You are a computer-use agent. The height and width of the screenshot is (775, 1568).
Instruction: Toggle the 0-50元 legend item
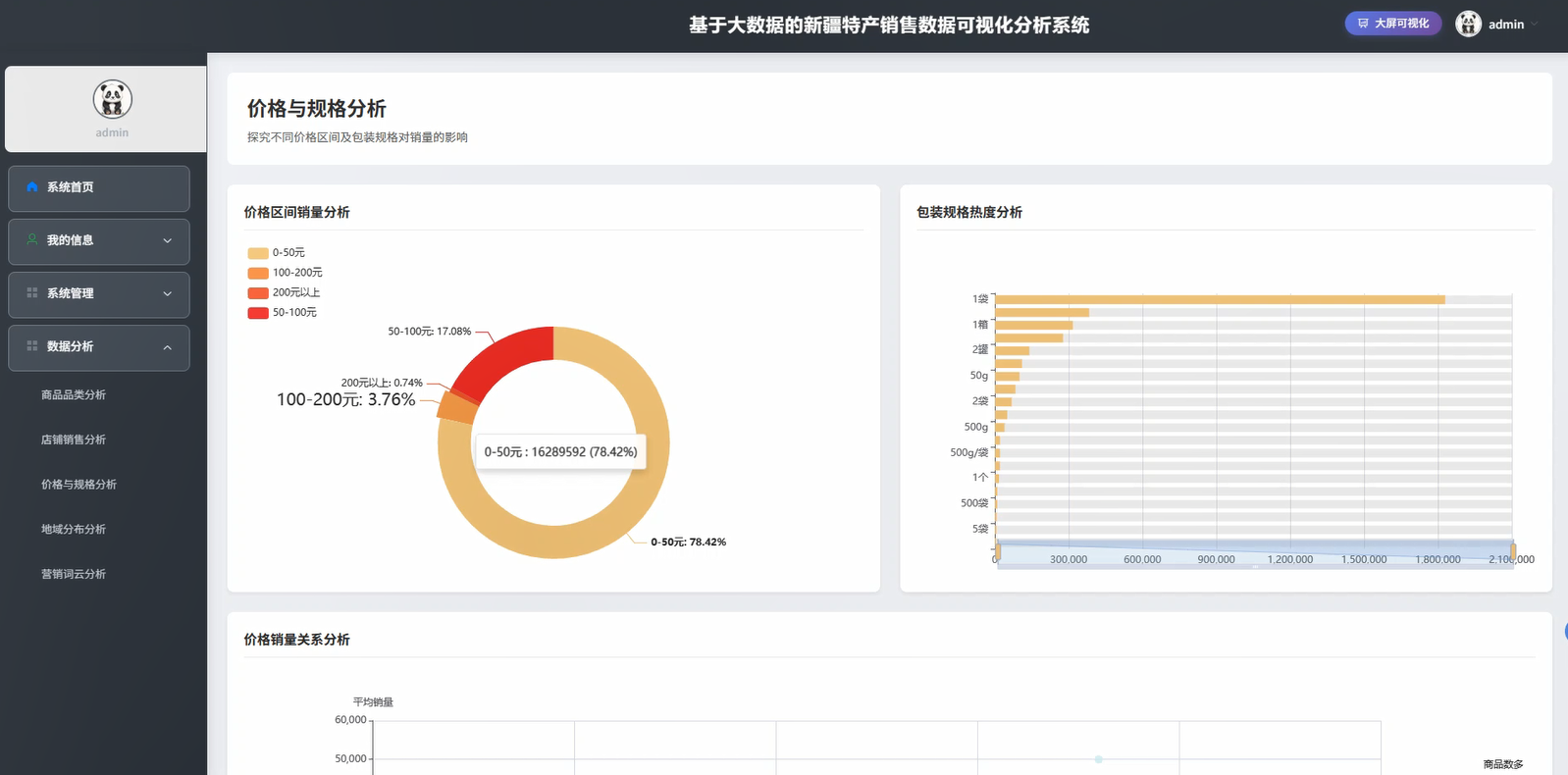pos(277,252)
